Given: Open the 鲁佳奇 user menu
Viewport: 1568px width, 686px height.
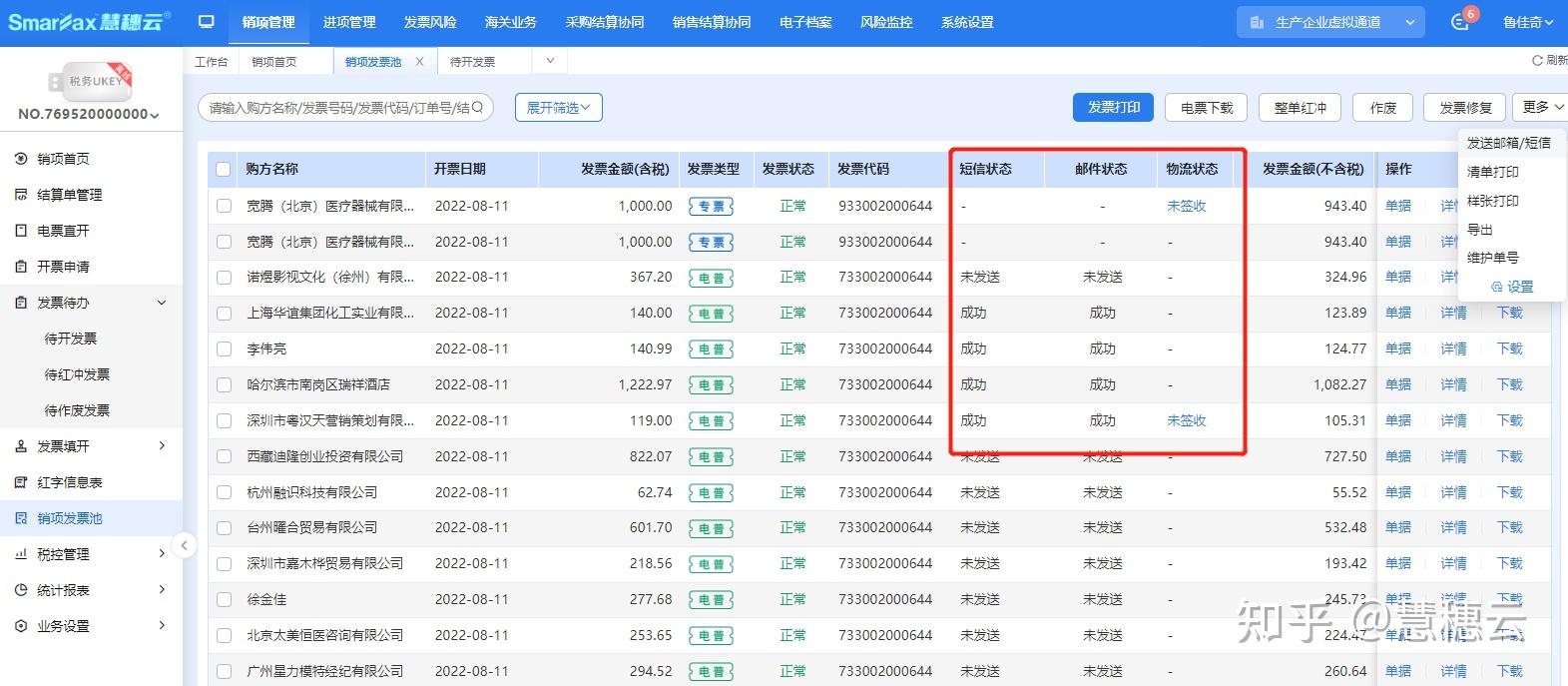Looking at the screenshot, I should (1528, 22).
